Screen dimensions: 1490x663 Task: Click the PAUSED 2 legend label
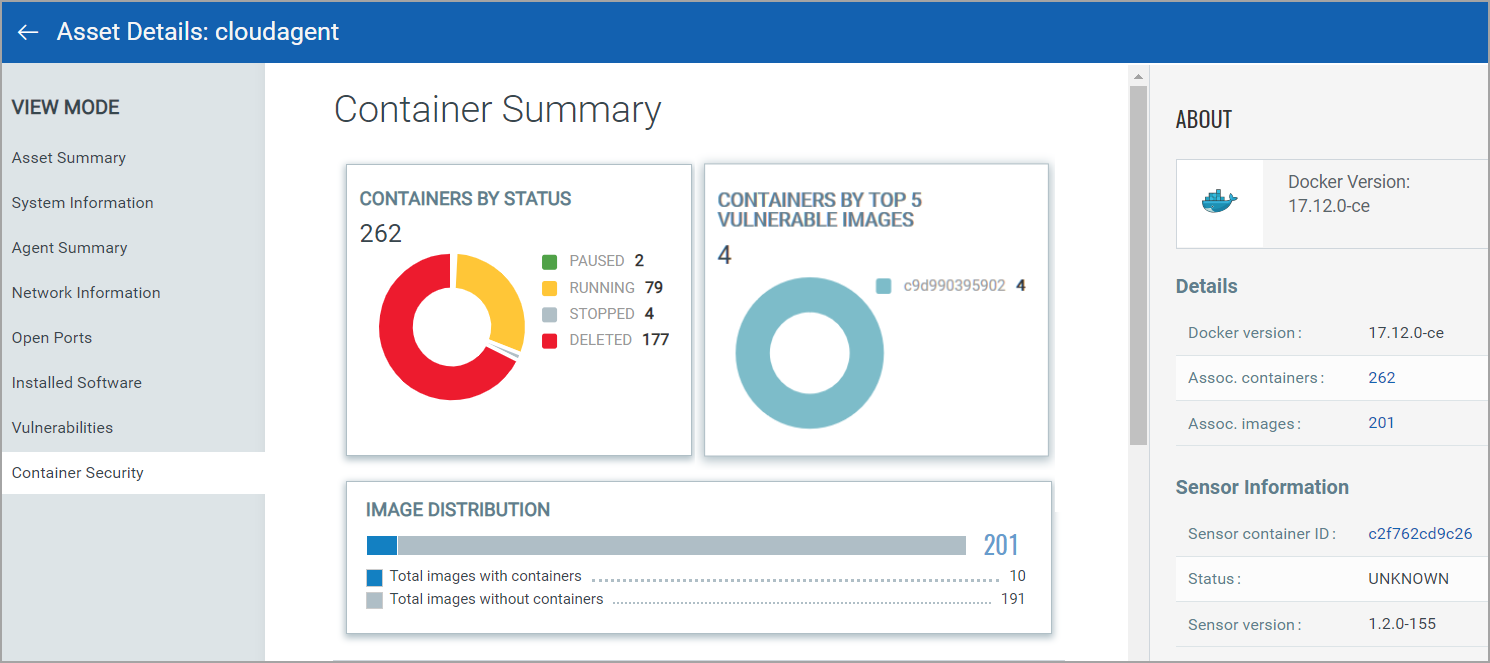click(606, 261)
